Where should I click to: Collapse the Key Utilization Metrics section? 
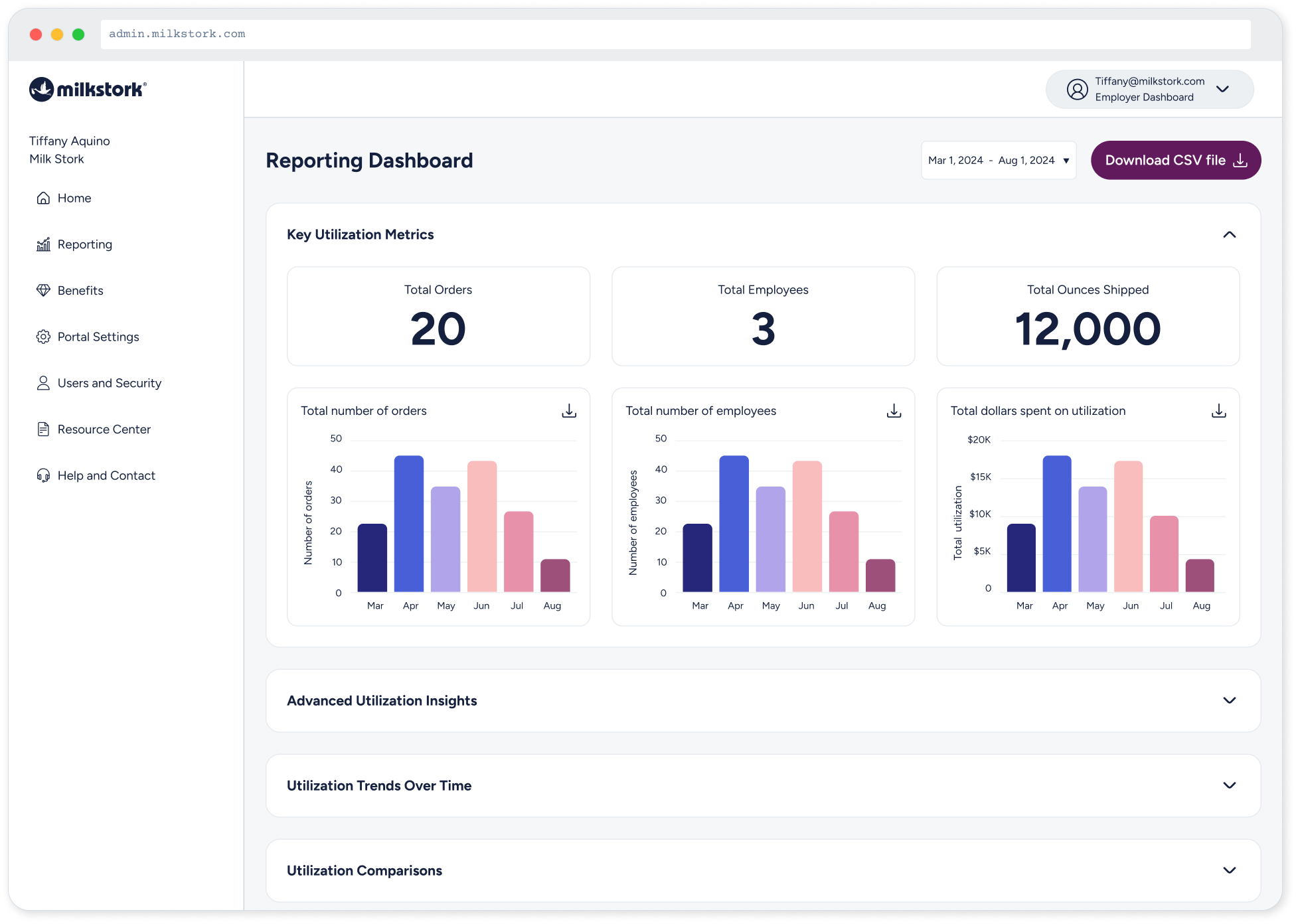coord(1229,234)
